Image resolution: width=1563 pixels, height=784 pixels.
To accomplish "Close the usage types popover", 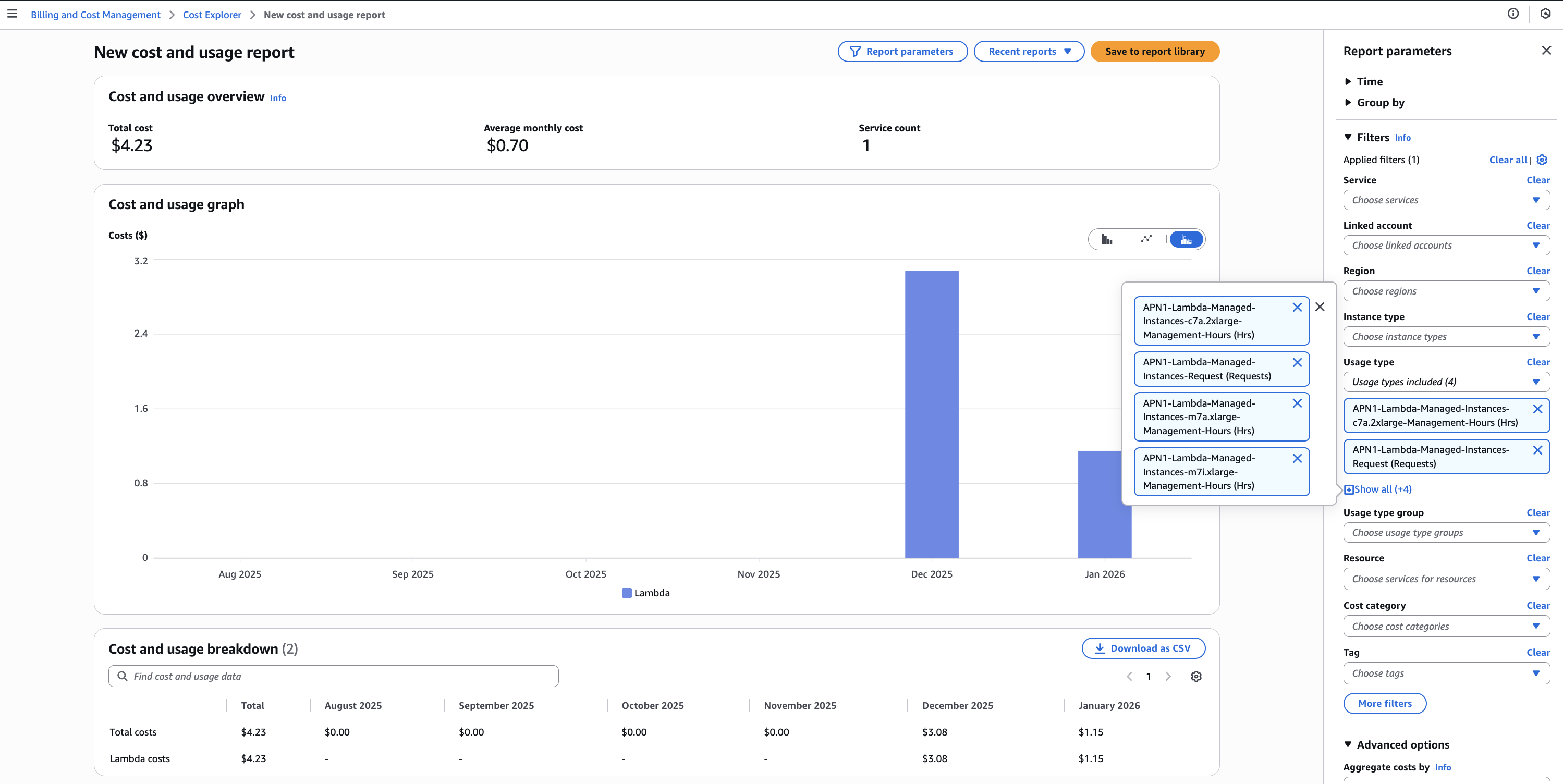I will point(1320,307).
